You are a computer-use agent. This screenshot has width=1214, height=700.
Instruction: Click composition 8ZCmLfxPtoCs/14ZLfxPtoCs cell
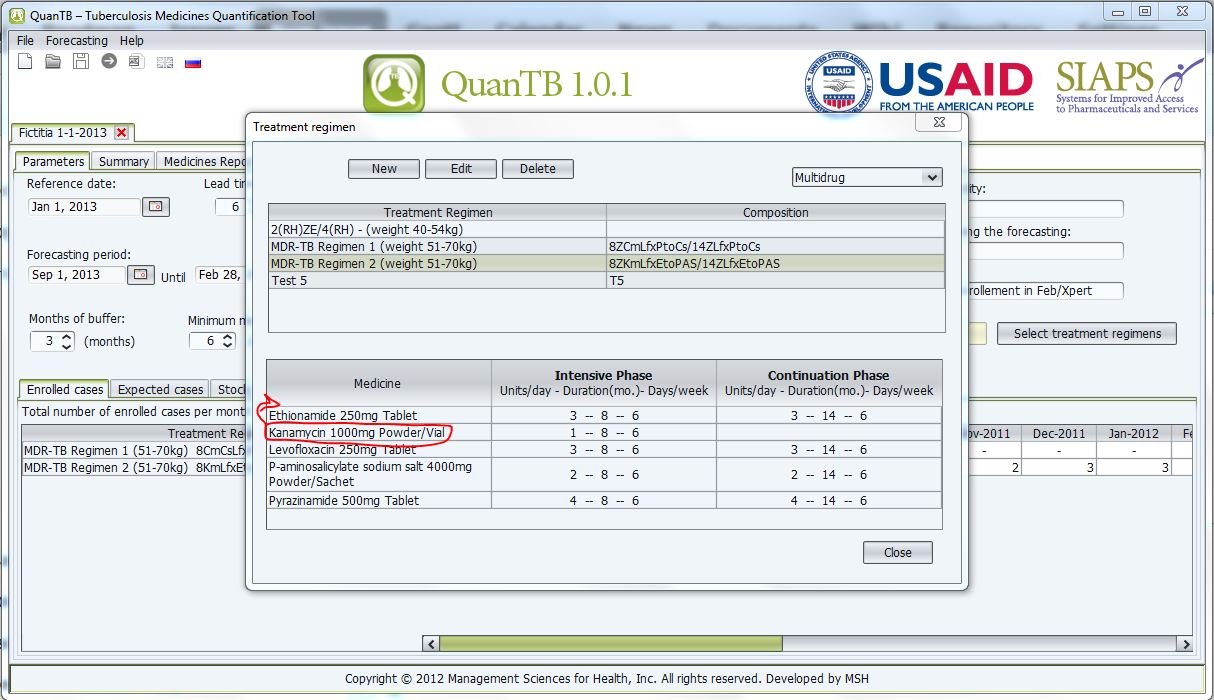click(775, 246)
